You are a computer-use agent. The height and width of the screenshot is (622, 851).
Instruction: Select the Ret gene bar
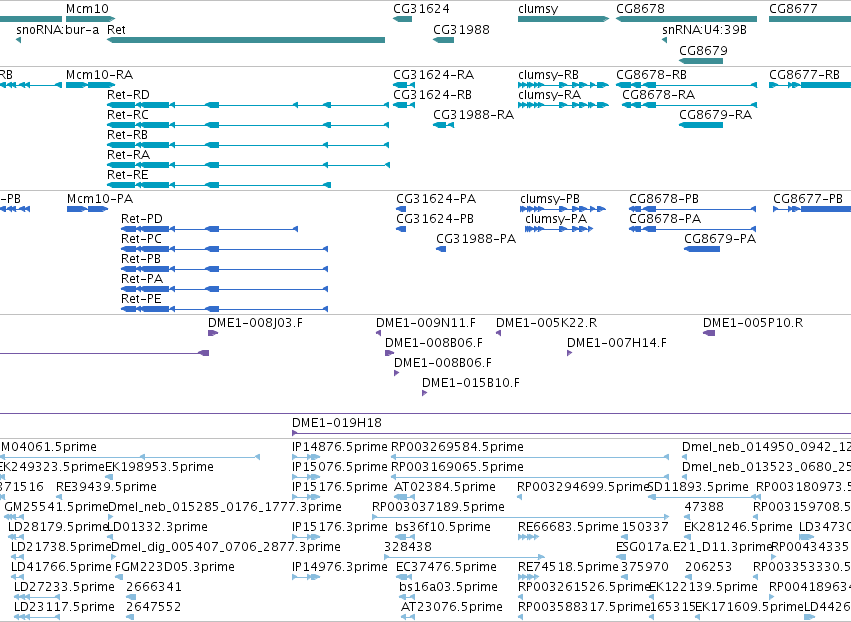pyautogui.click(x=246, y=40)
